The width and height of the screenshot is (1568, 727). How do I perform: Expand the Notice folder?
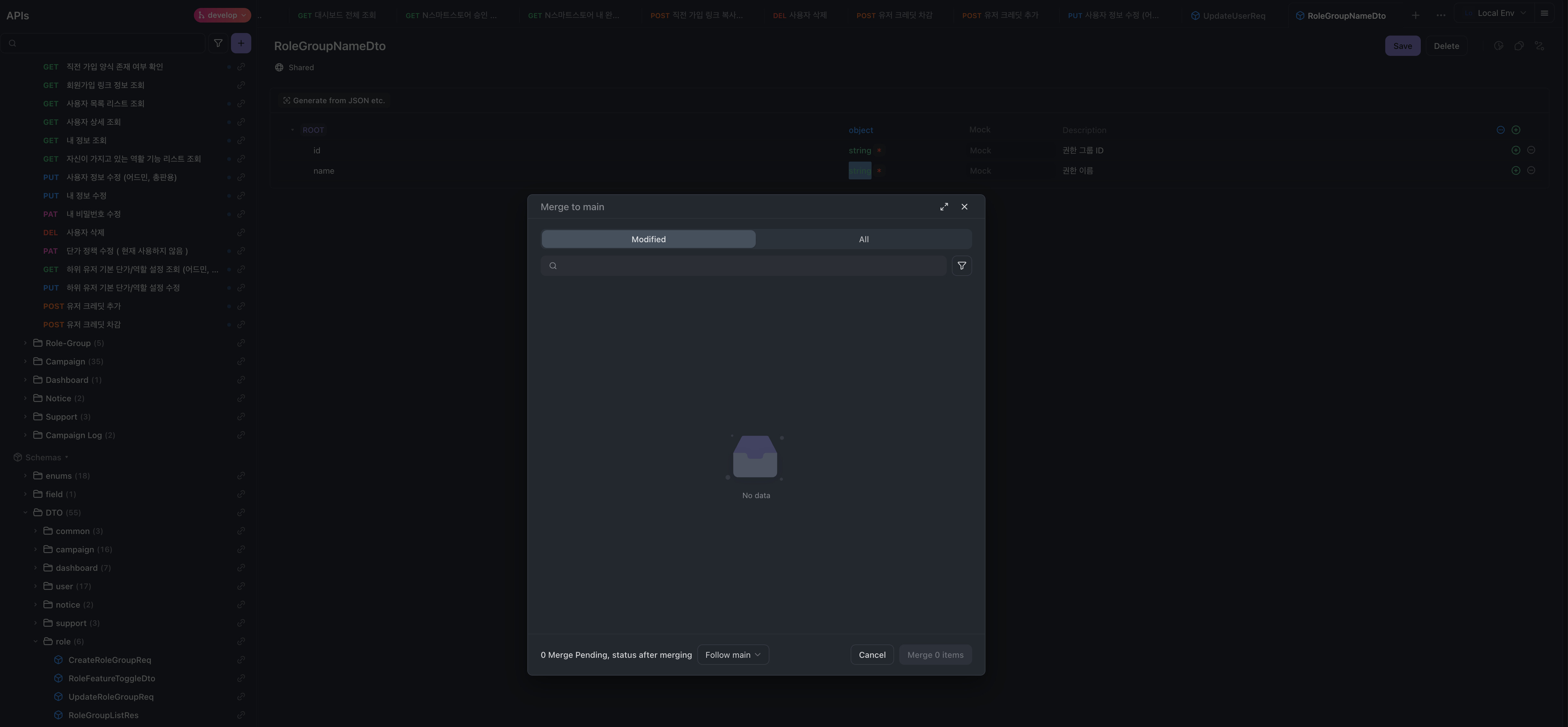click(25, 398)
